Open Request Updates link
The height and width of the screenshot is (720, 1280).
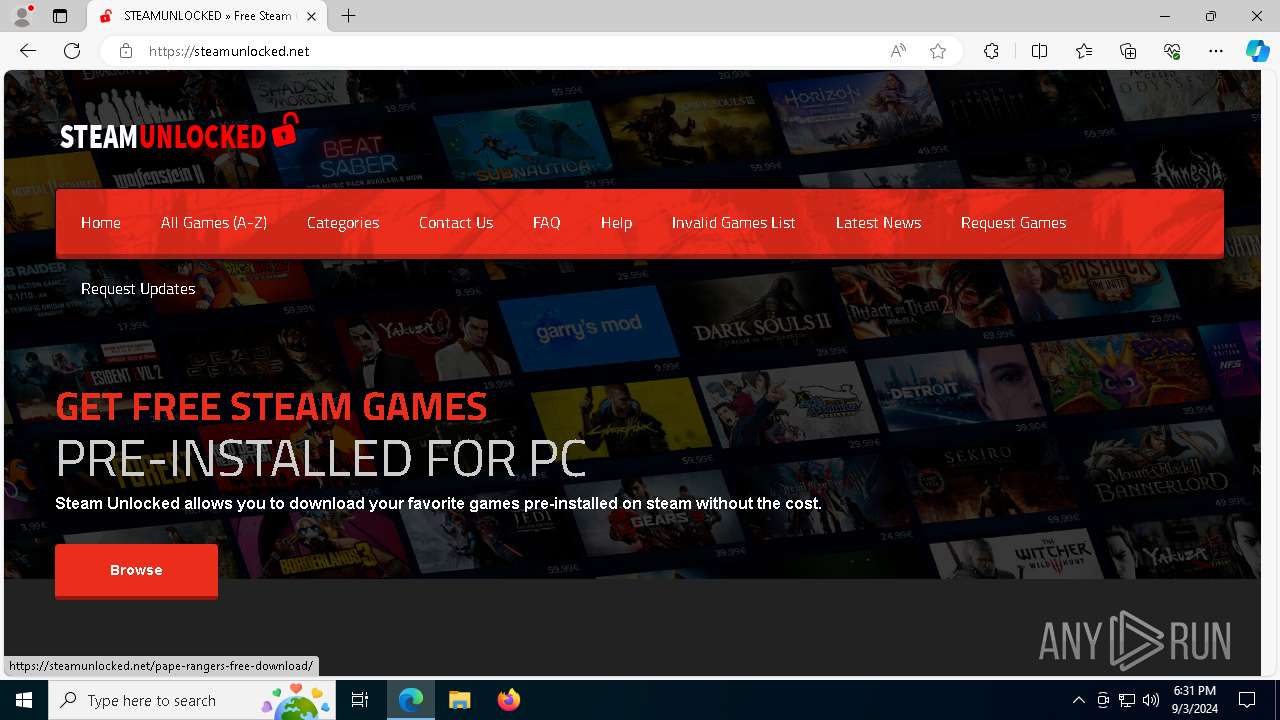click(x=138, y=289)
